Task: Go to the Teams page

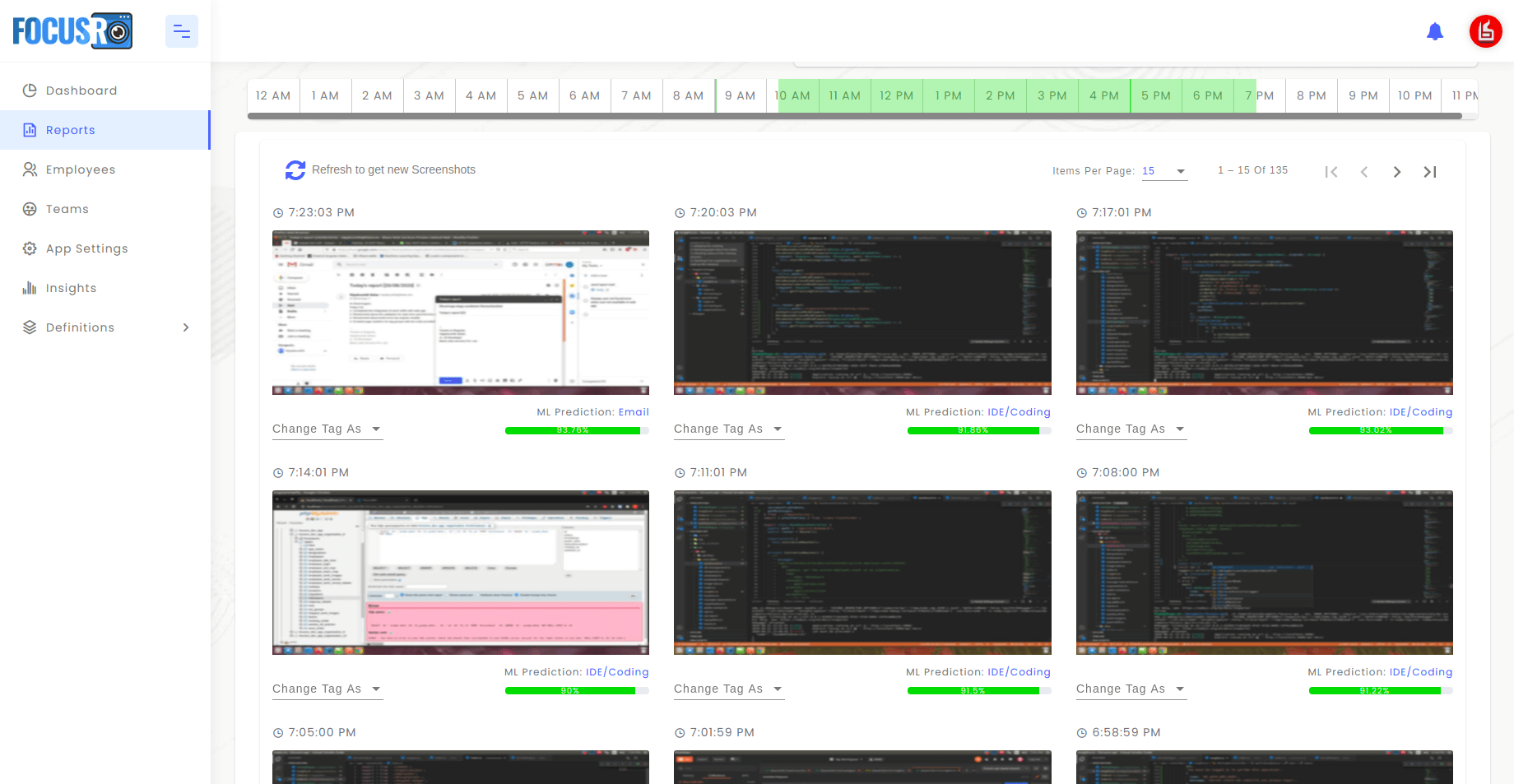Action: tap(67, 209)
